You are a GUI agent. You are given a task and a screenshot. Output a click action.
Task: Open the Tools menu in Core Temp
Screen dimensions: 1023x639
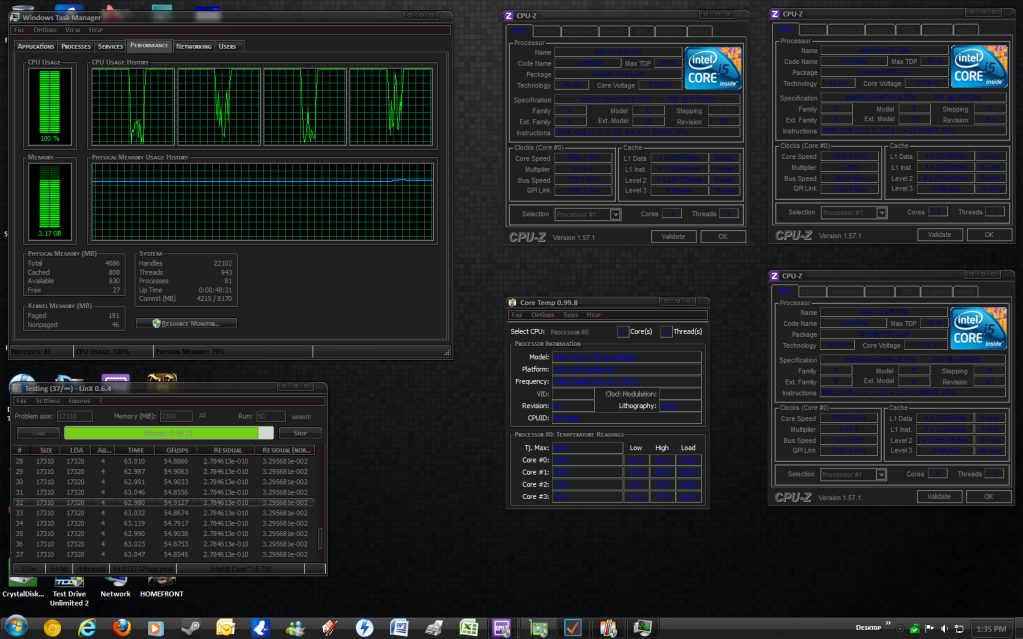pos(571,315)
